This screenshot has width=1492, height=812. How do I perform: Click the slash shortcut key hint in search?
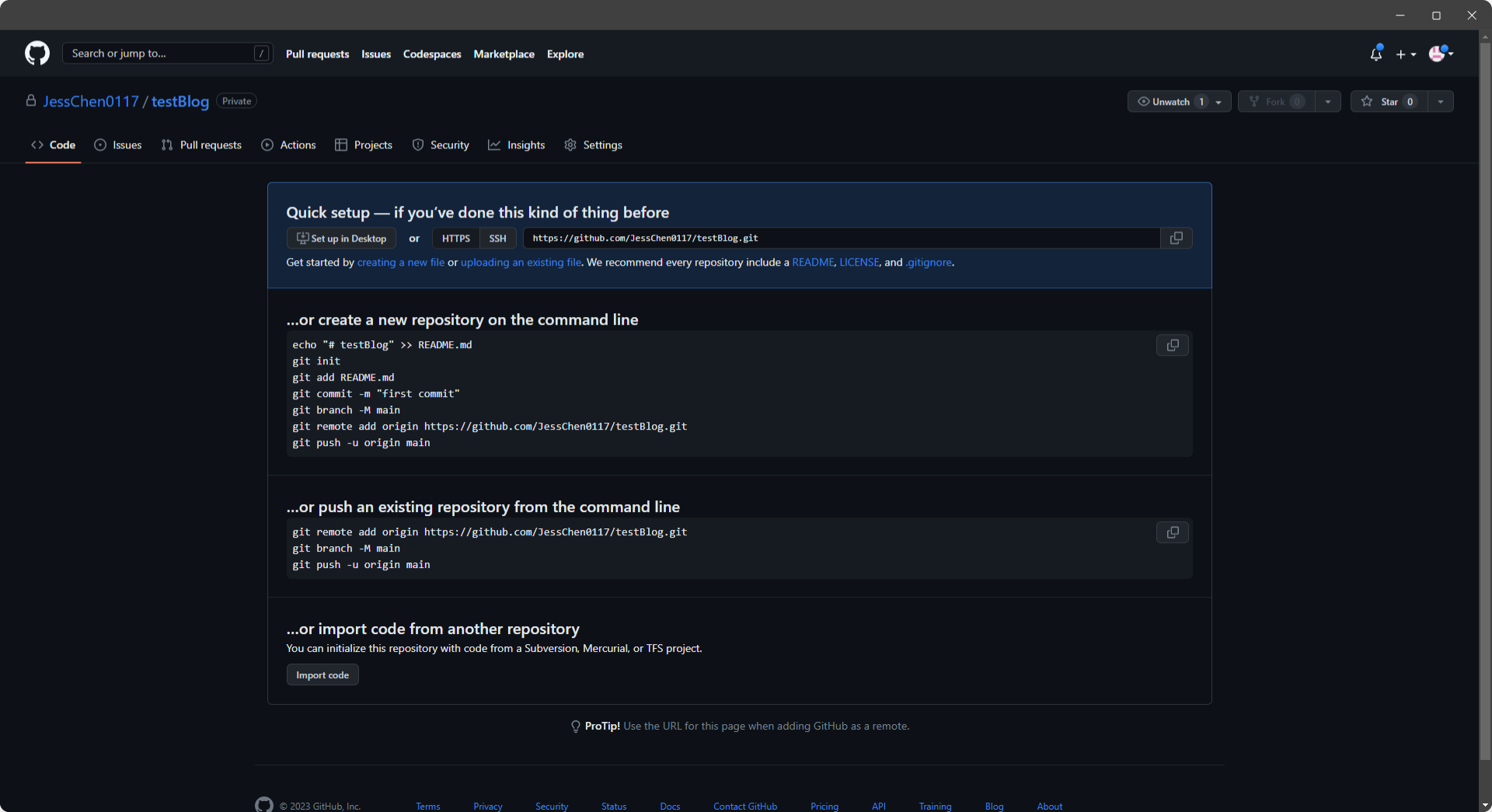261,54
